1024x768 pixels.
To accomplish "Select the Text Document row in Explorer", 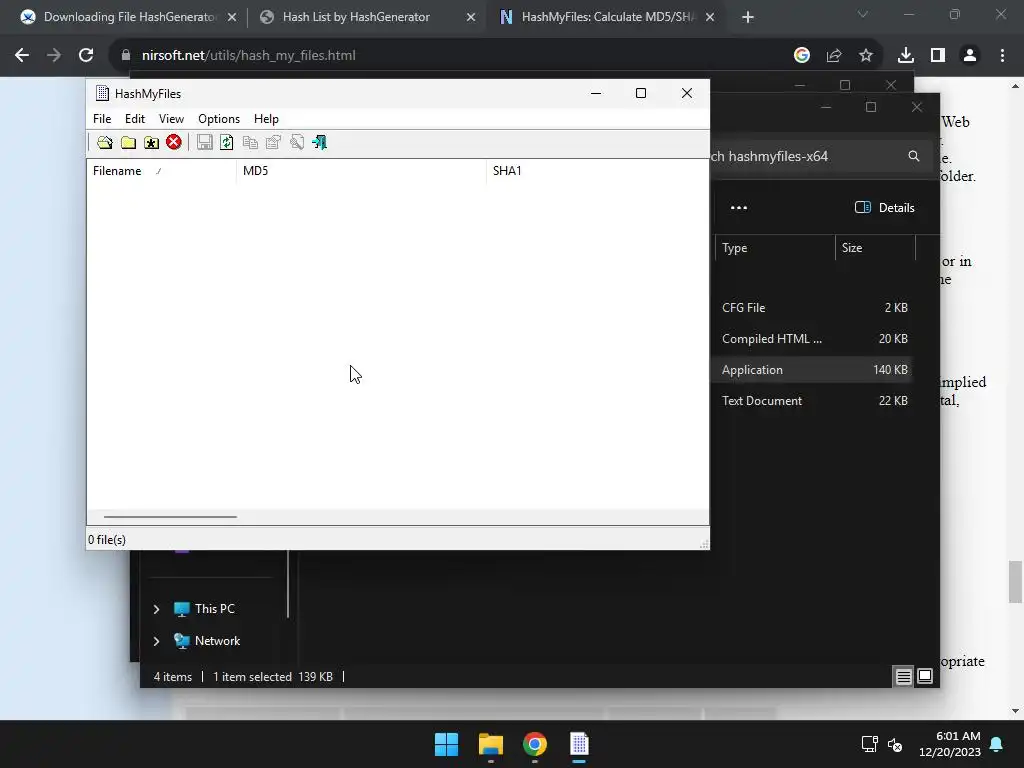I will (x=812, y=401).
